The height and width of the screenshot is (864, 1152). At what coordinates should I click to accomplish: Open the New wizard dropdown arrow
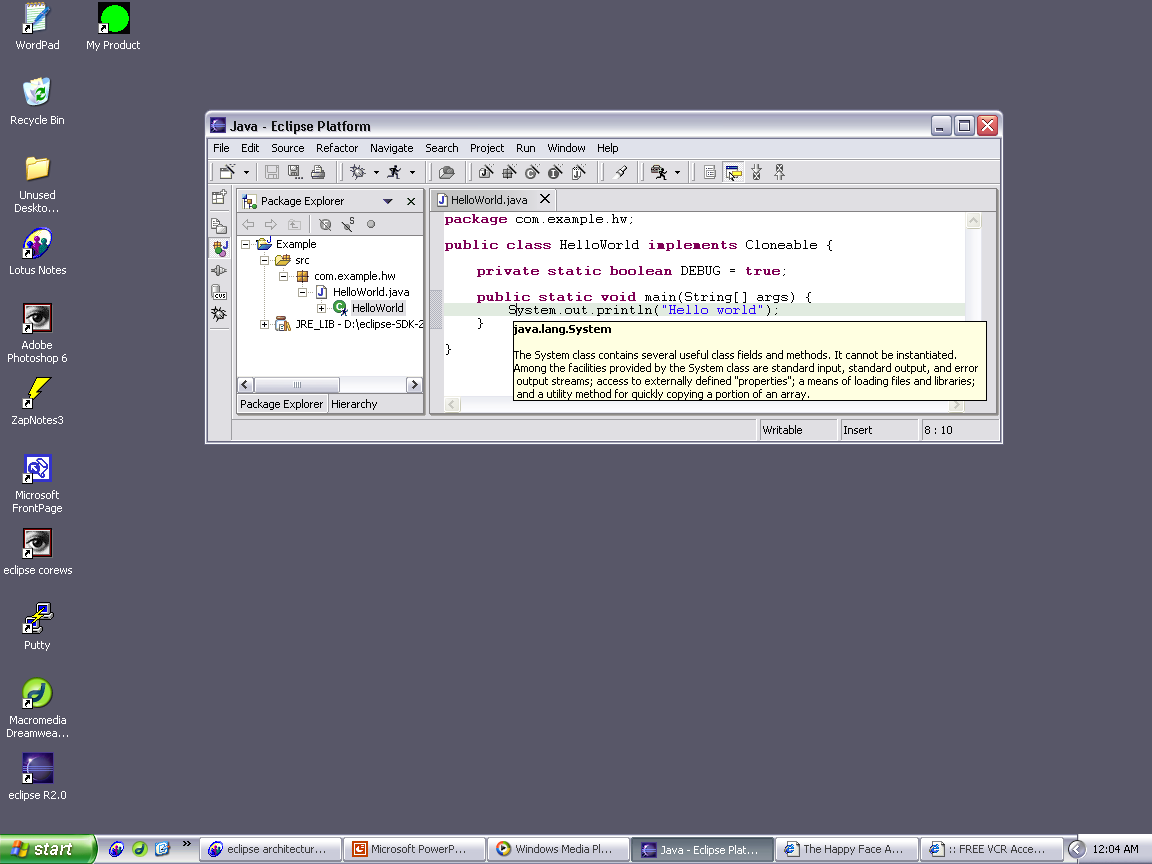tap(246, 172)
